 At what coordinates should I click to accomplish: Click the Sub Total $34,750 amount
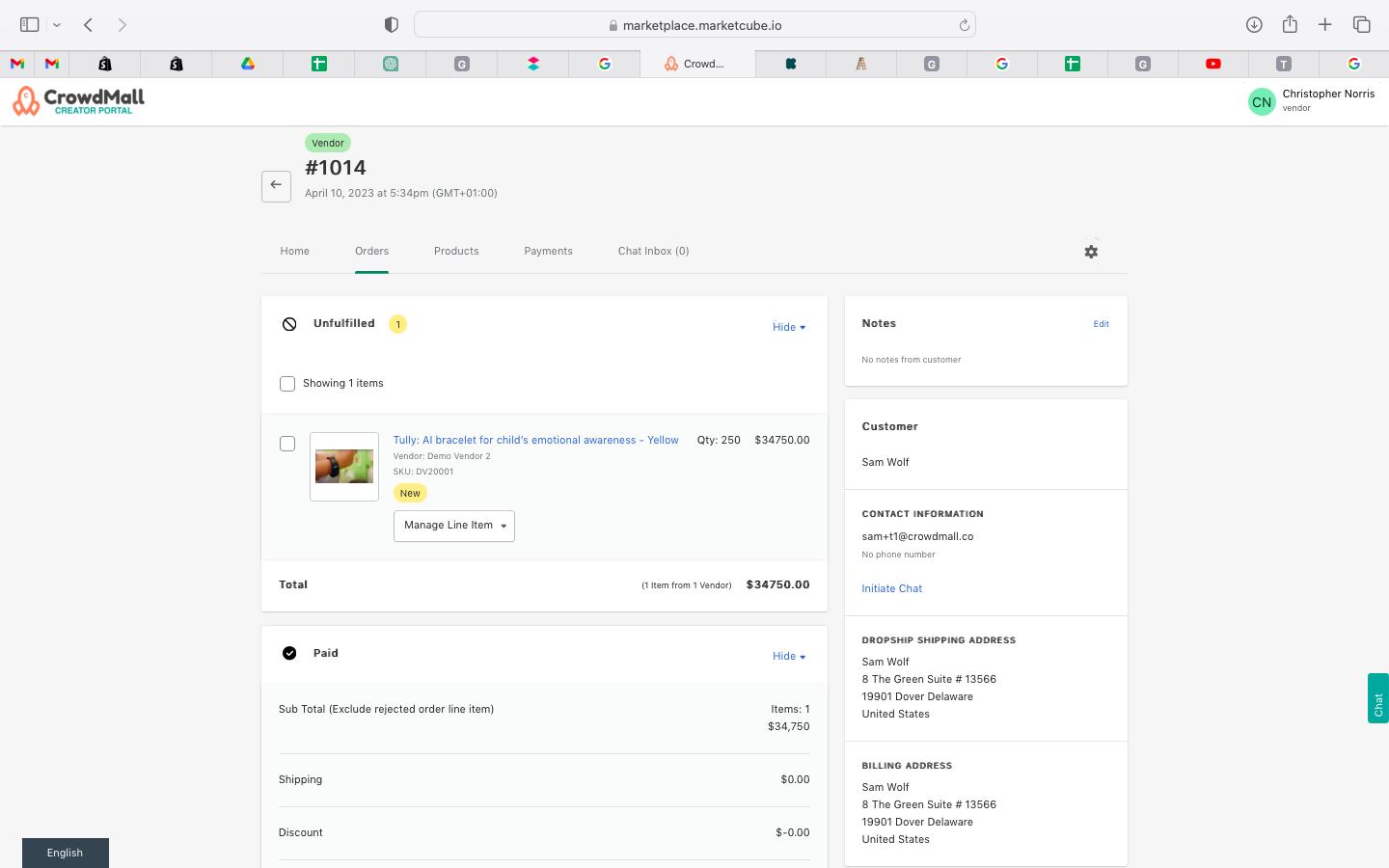[789, 726]
